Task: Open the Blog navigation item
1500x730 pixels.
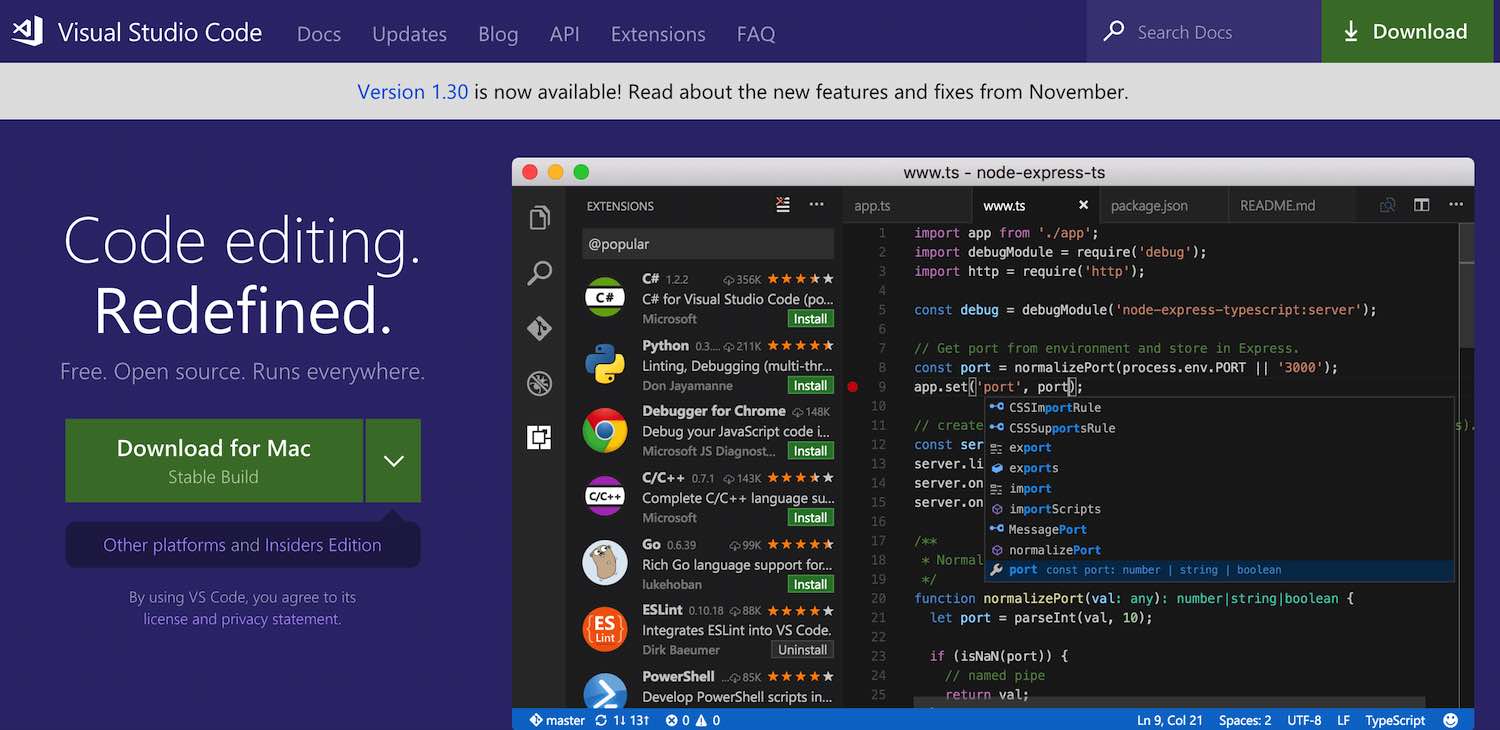Action: 498,34
